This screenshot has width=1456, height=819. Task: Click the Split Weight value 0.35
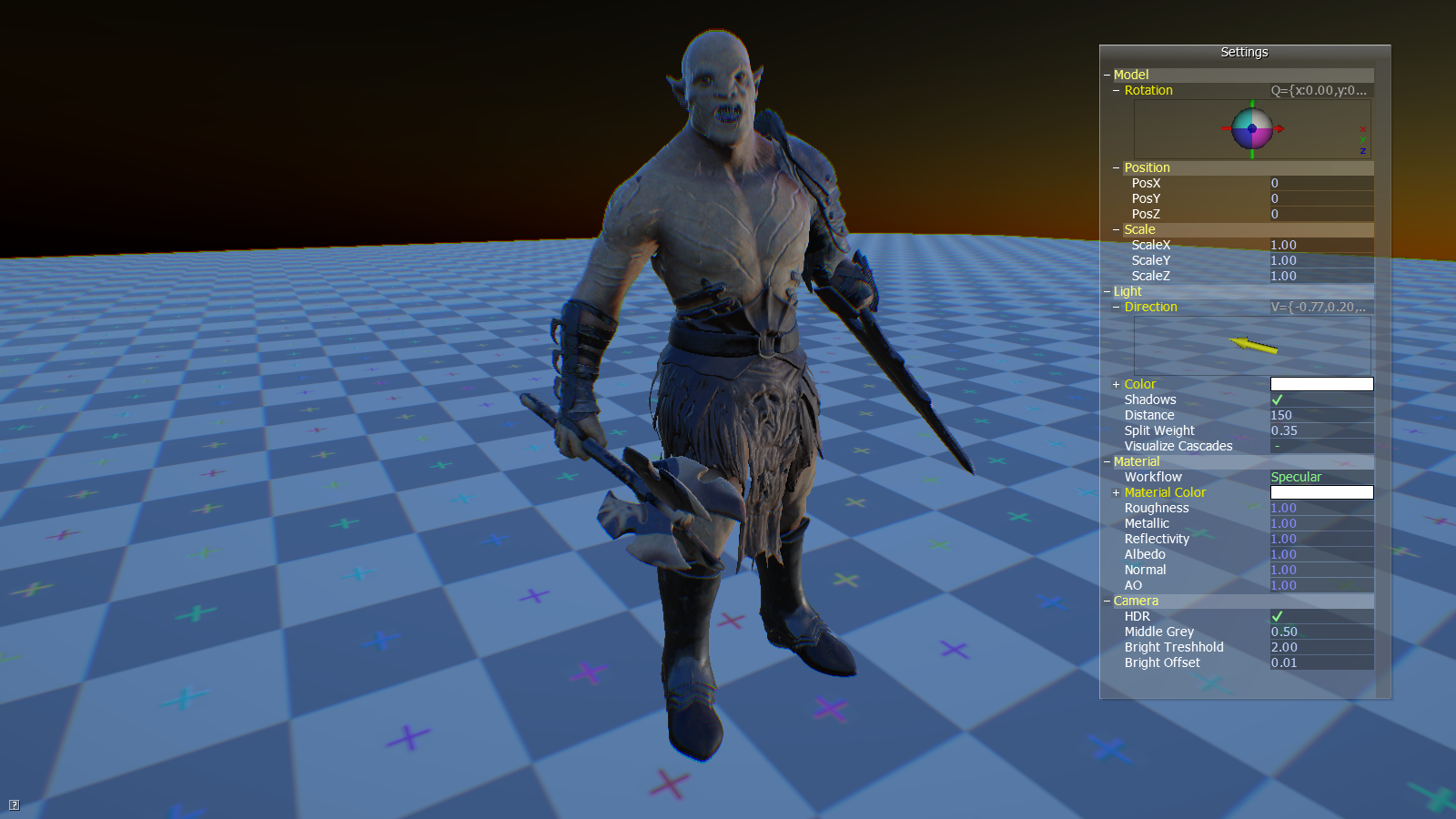pos(1322,430)
